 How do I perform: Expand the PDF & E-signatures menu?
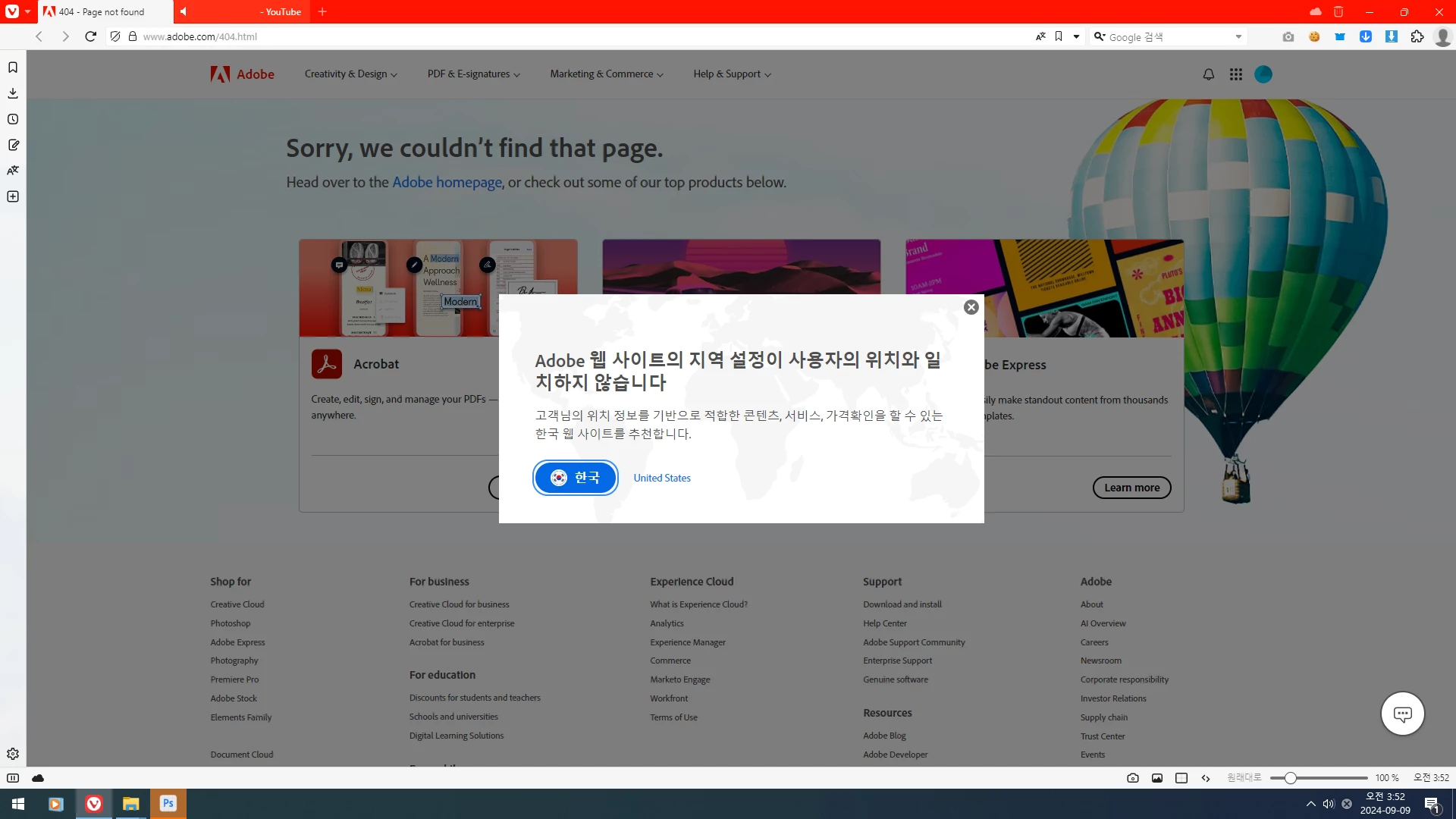click(x=473, y=74)
